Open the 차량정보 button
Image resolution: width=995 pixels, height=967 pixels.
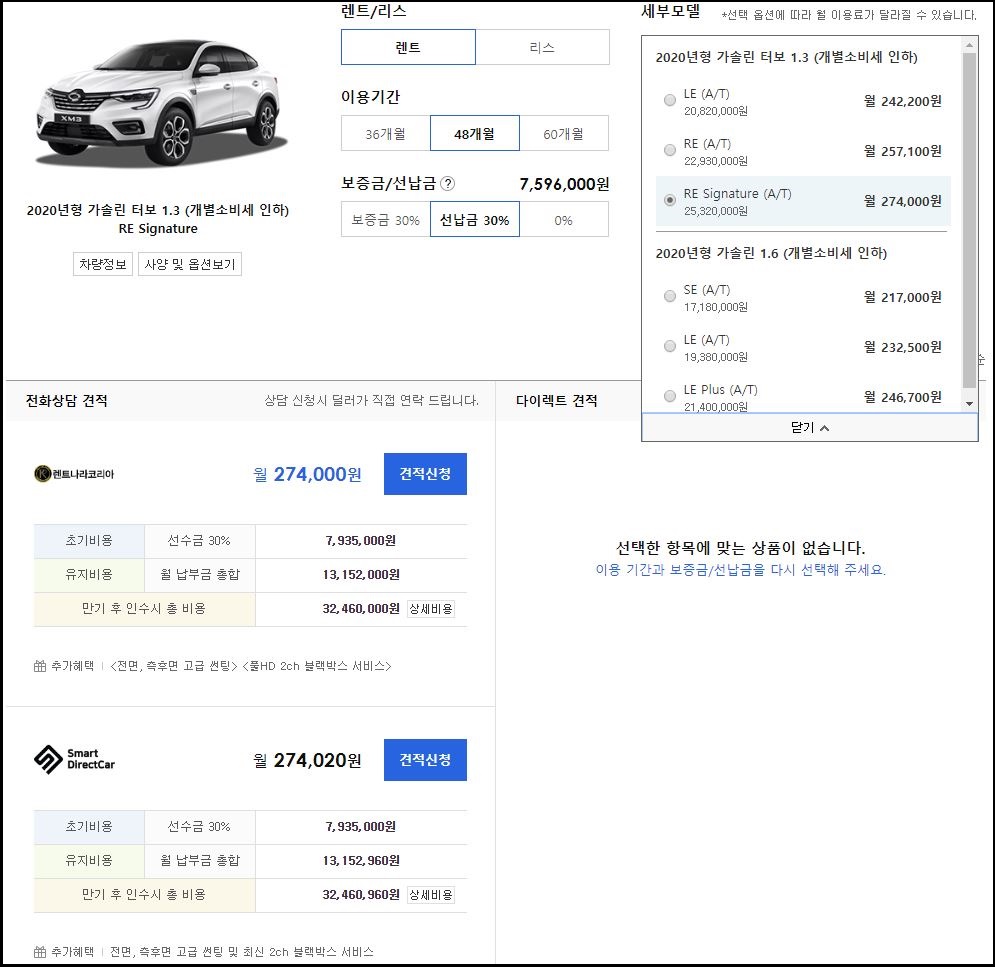tap(103, 264)
